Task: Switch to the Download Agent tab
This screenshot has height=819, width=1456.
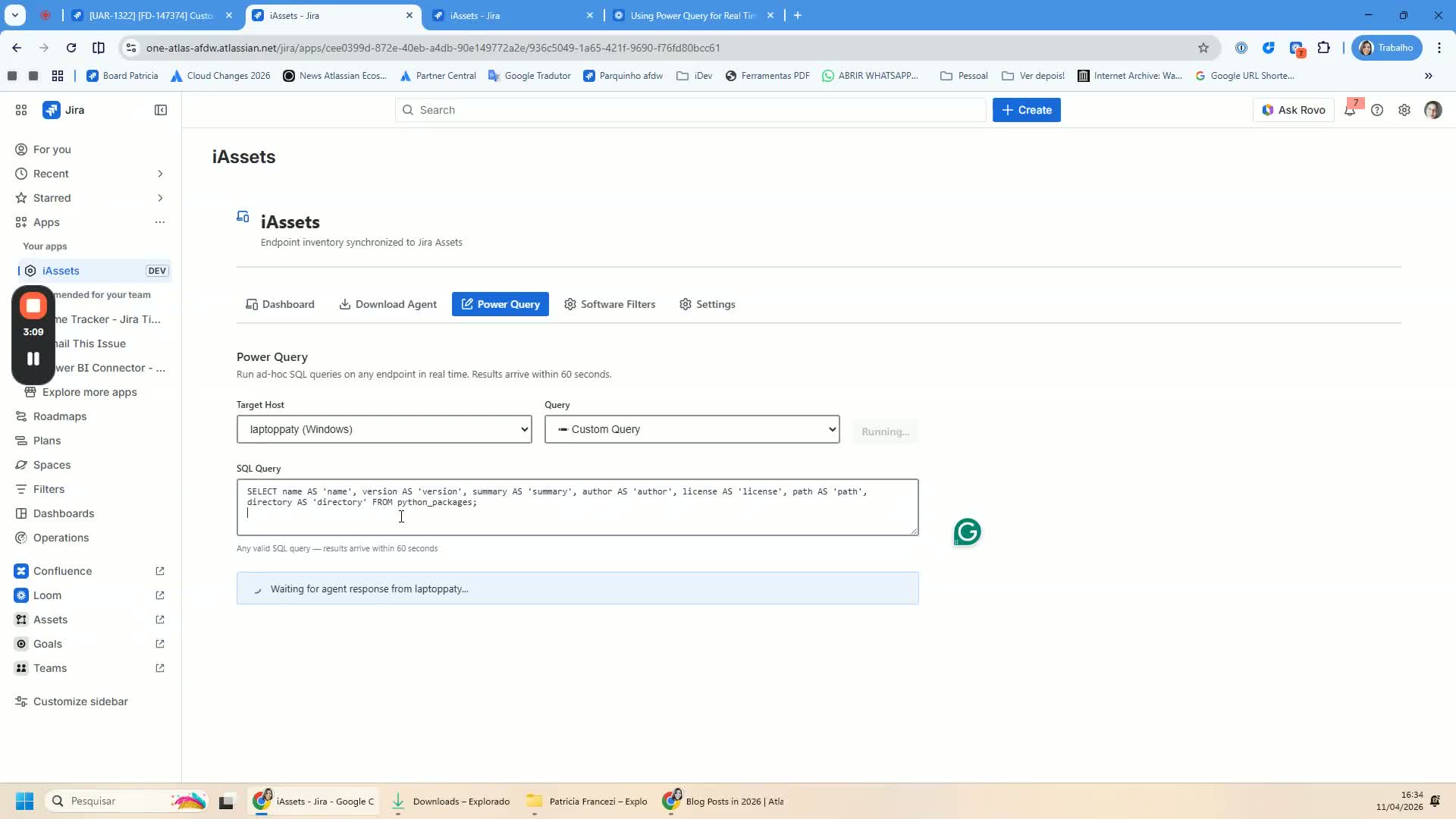Action: (x=388, y=304)
